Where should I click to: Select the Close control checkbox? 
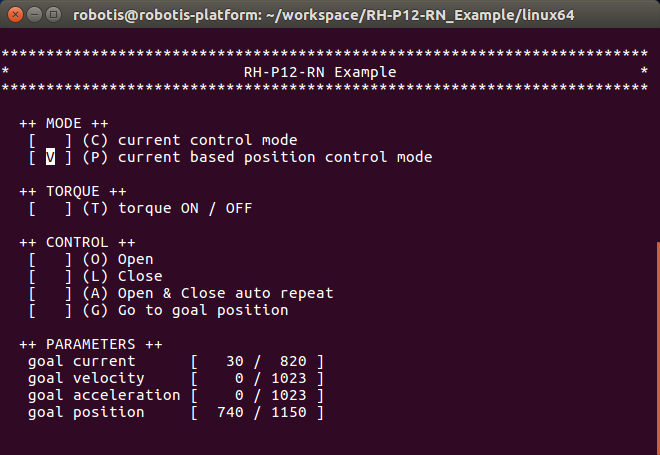[50, 276]
